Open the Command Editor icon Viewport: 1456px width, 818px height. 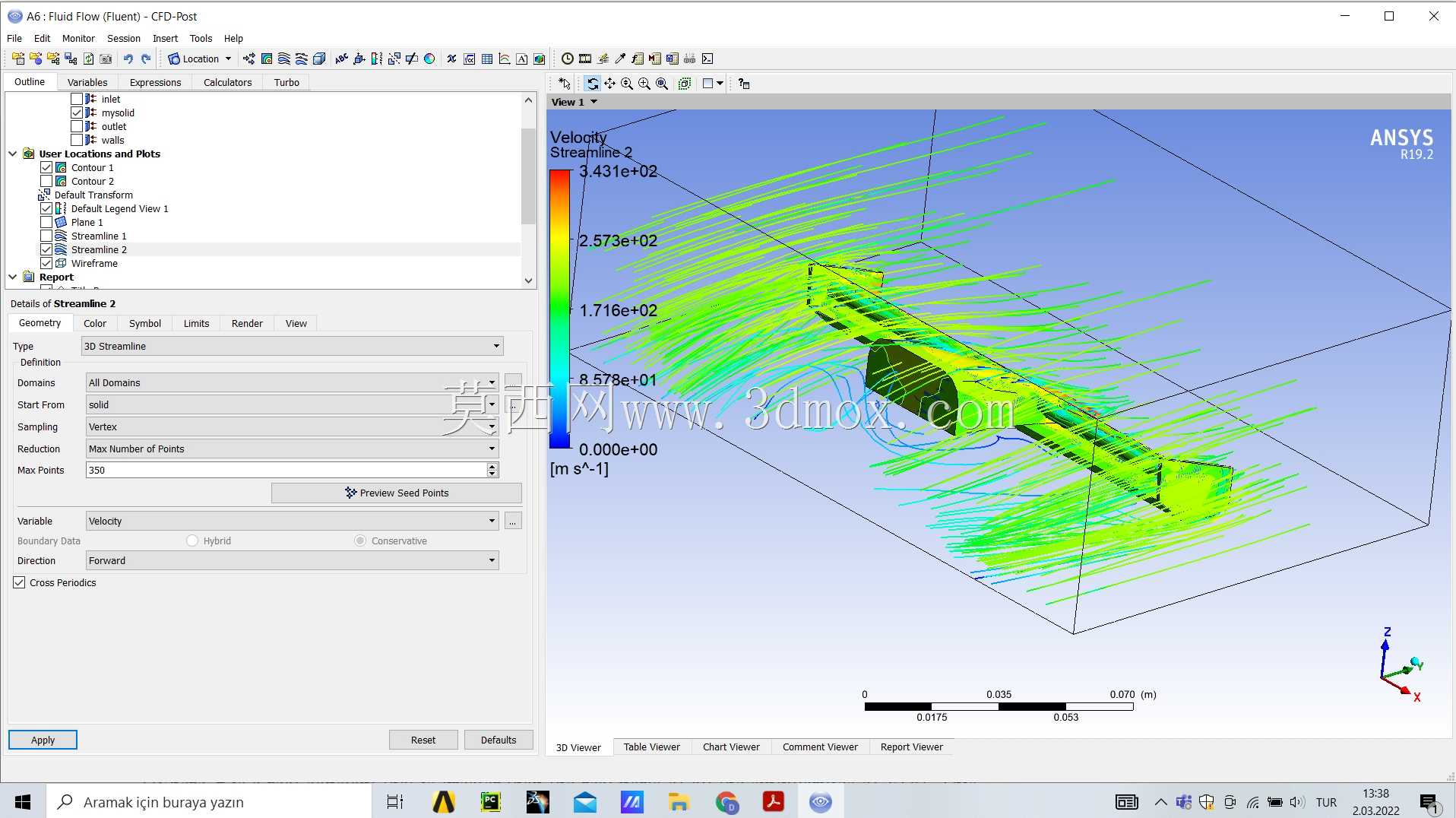coord(707,59)
